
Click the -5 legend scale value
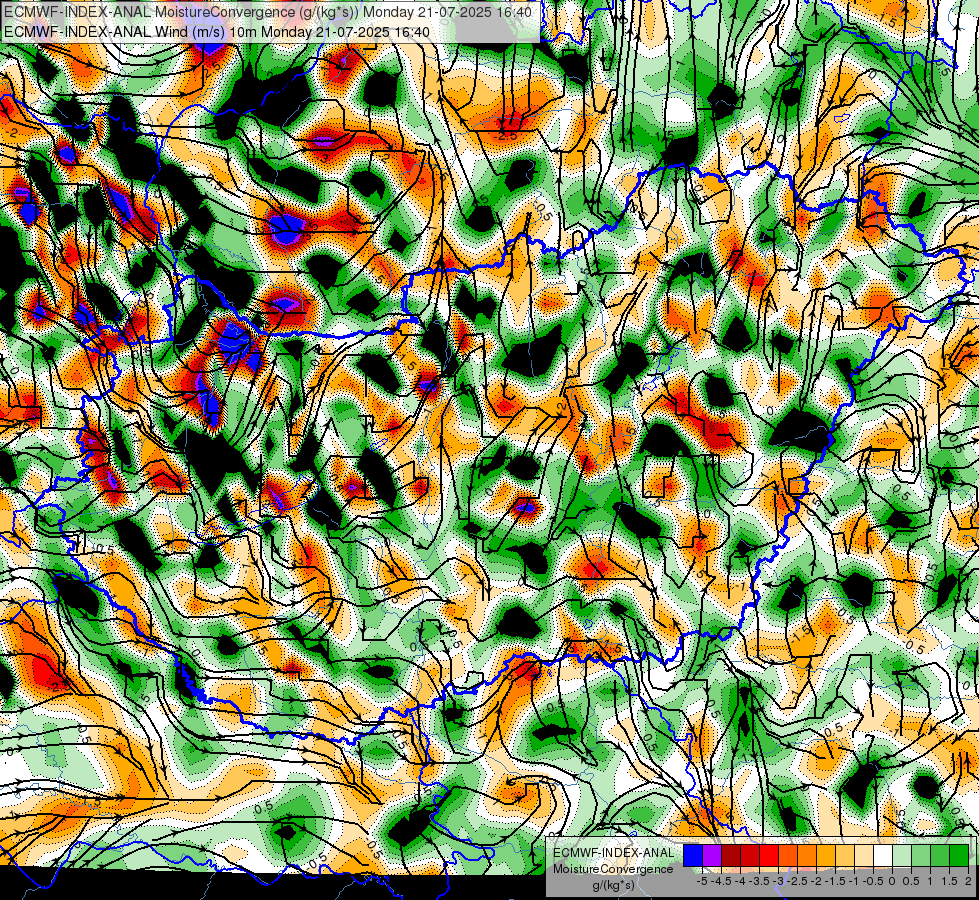pyautogui.click(x=702, y=881)
